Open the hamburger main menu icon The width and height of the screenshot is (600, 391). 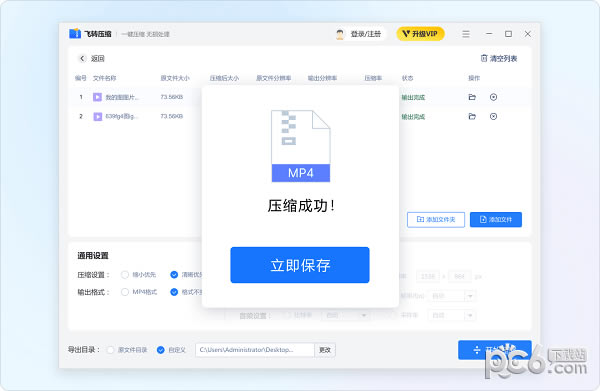[x=466, y=34]
